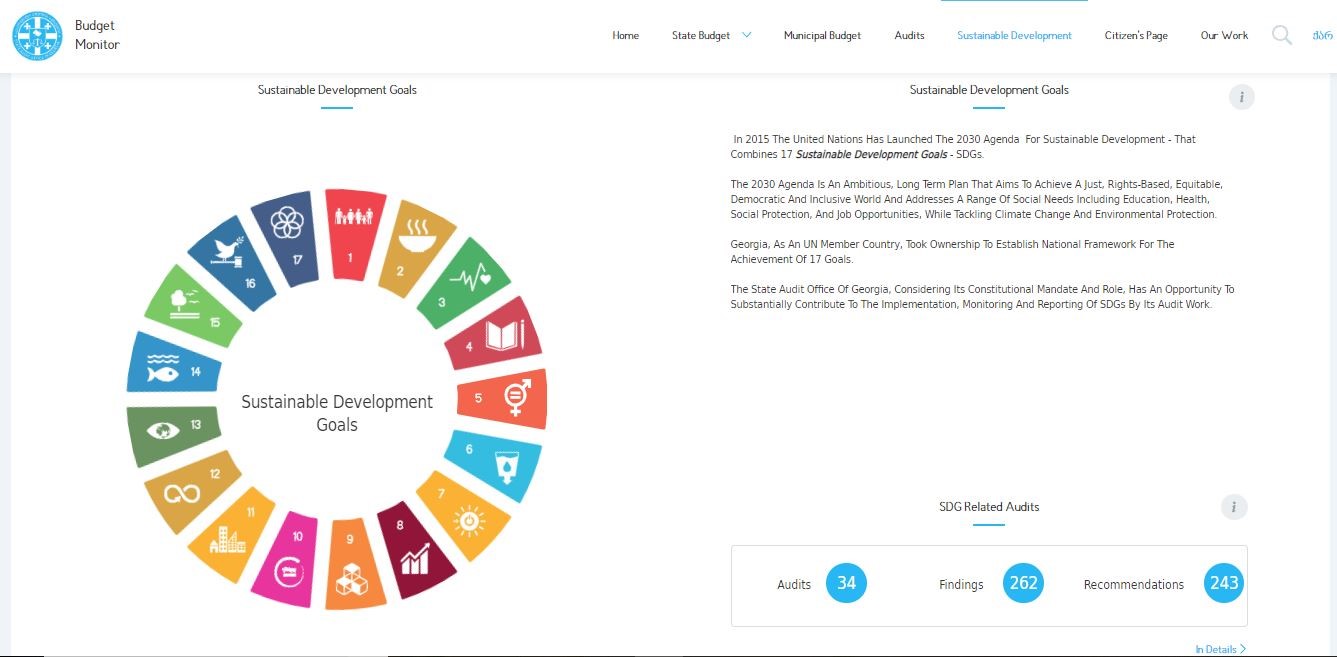Go to the Home page

click(x=625, y=35)
